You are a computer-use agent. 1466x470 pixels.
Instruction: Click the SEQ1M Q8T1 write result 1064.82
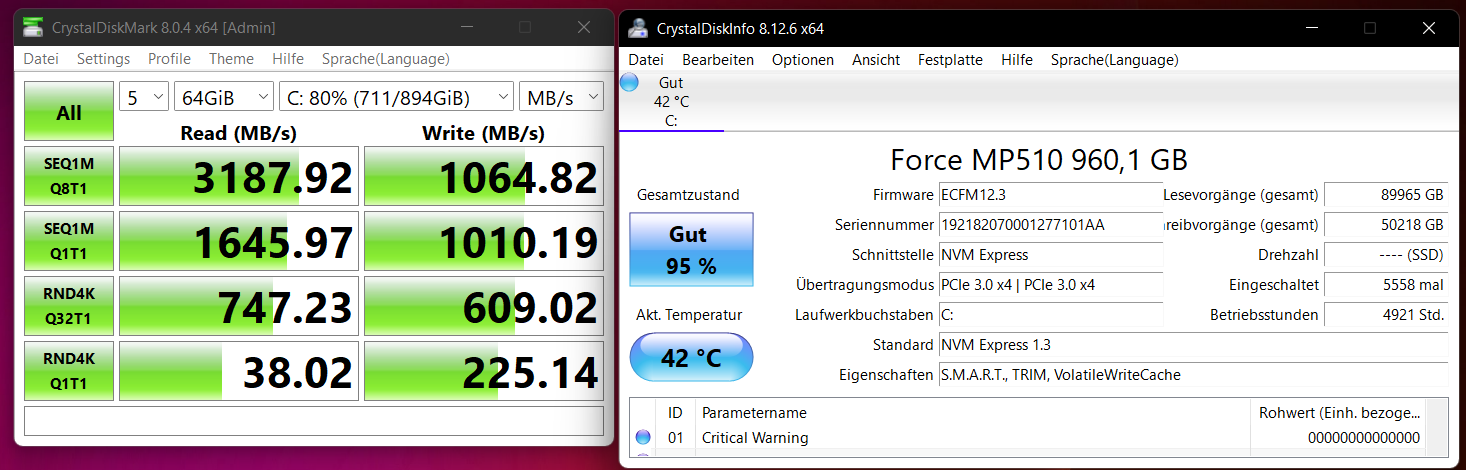point(484,177)
